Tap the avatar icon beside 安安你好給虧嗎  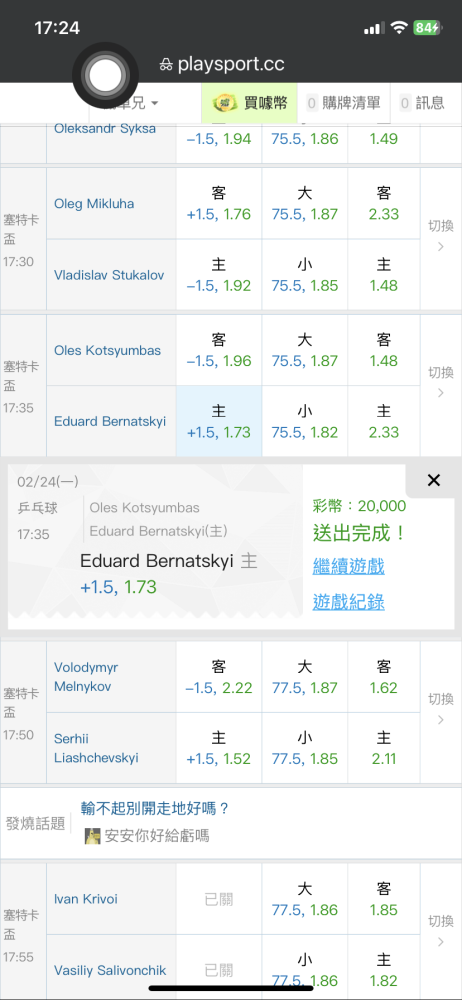tap(93, 835)
